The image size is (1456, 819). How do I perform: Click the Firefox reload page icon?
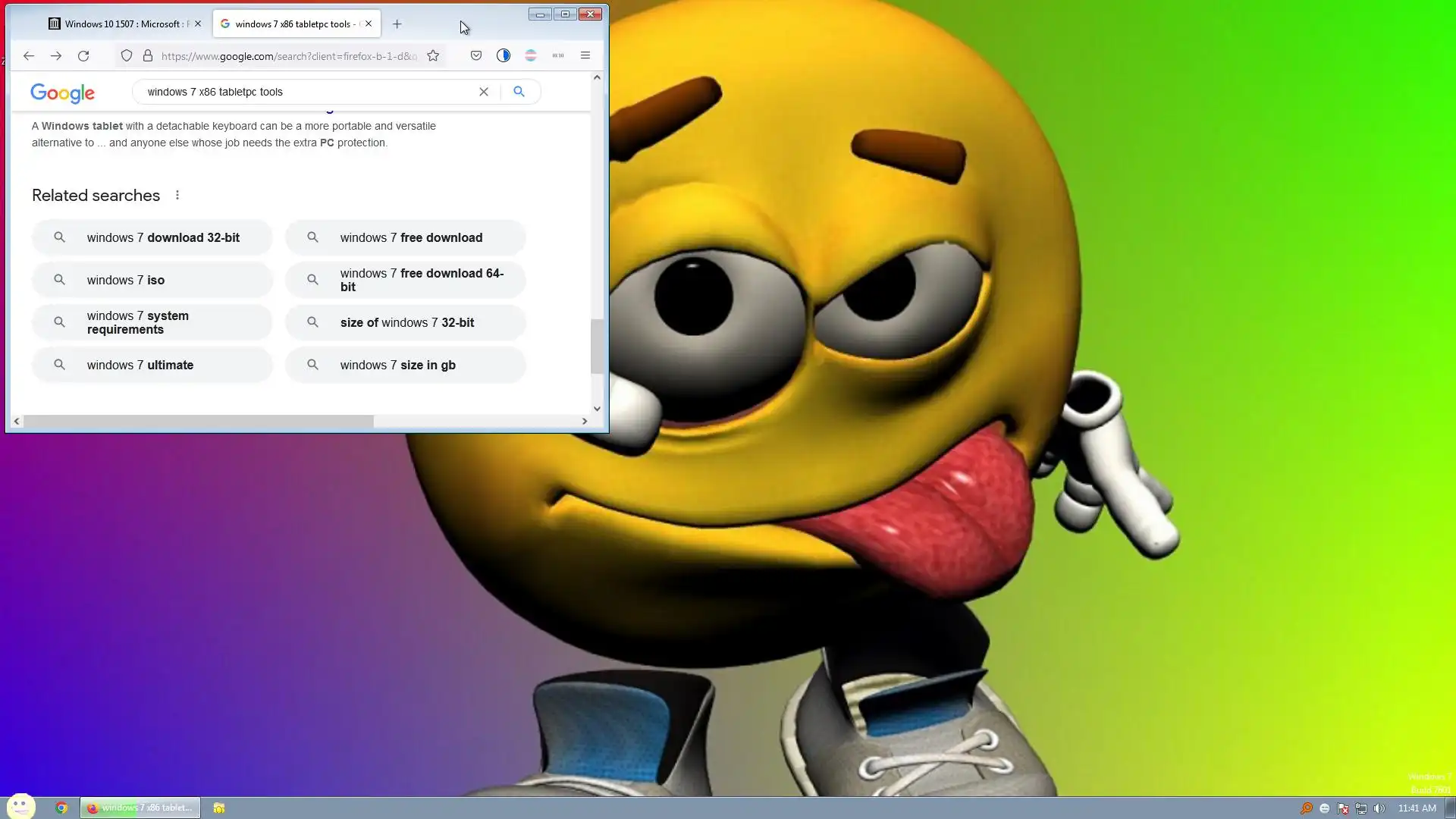(83, 55)
